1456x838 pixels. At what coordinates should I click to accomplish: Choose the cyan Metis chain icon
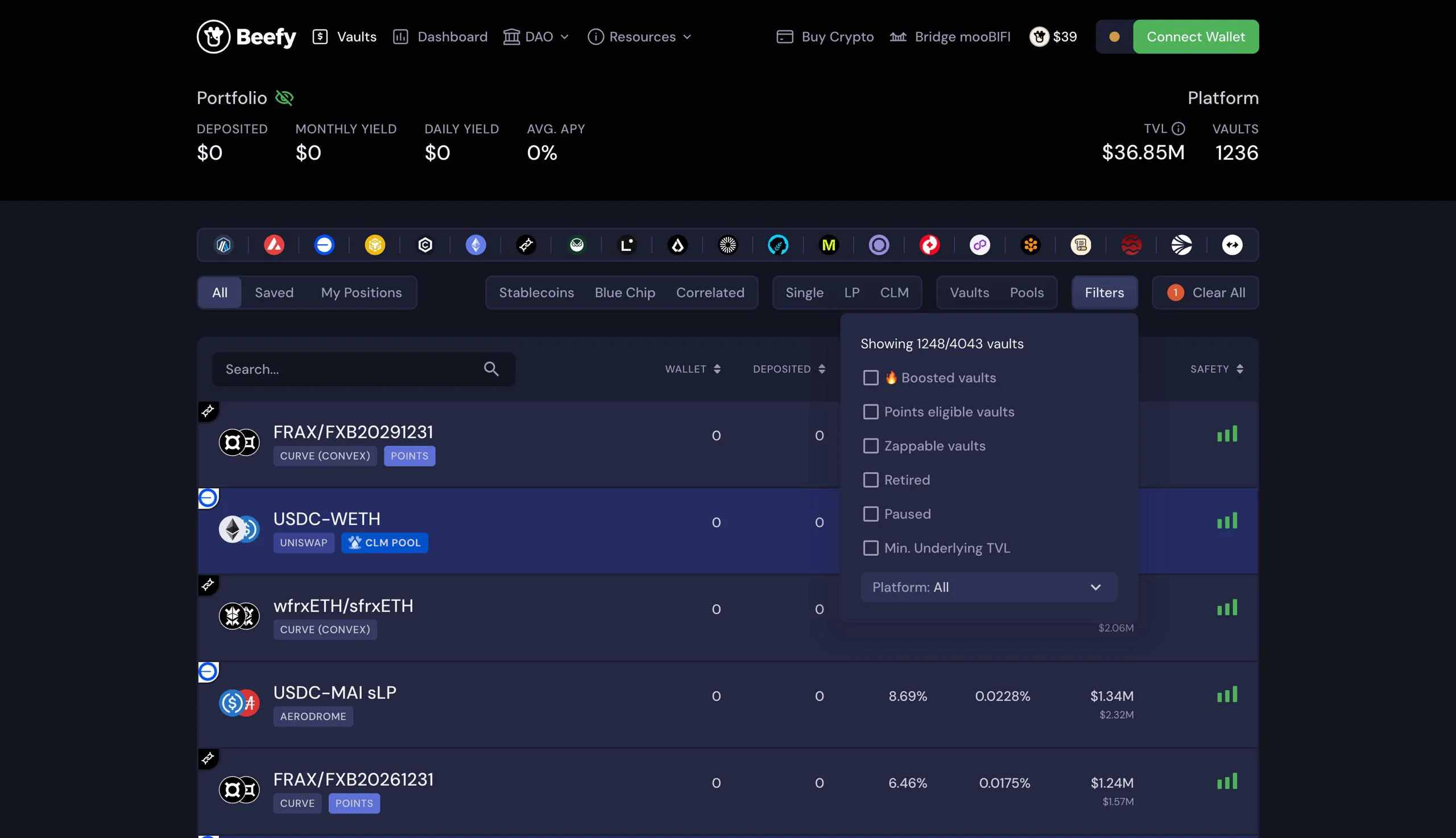(x=779, y=245)
